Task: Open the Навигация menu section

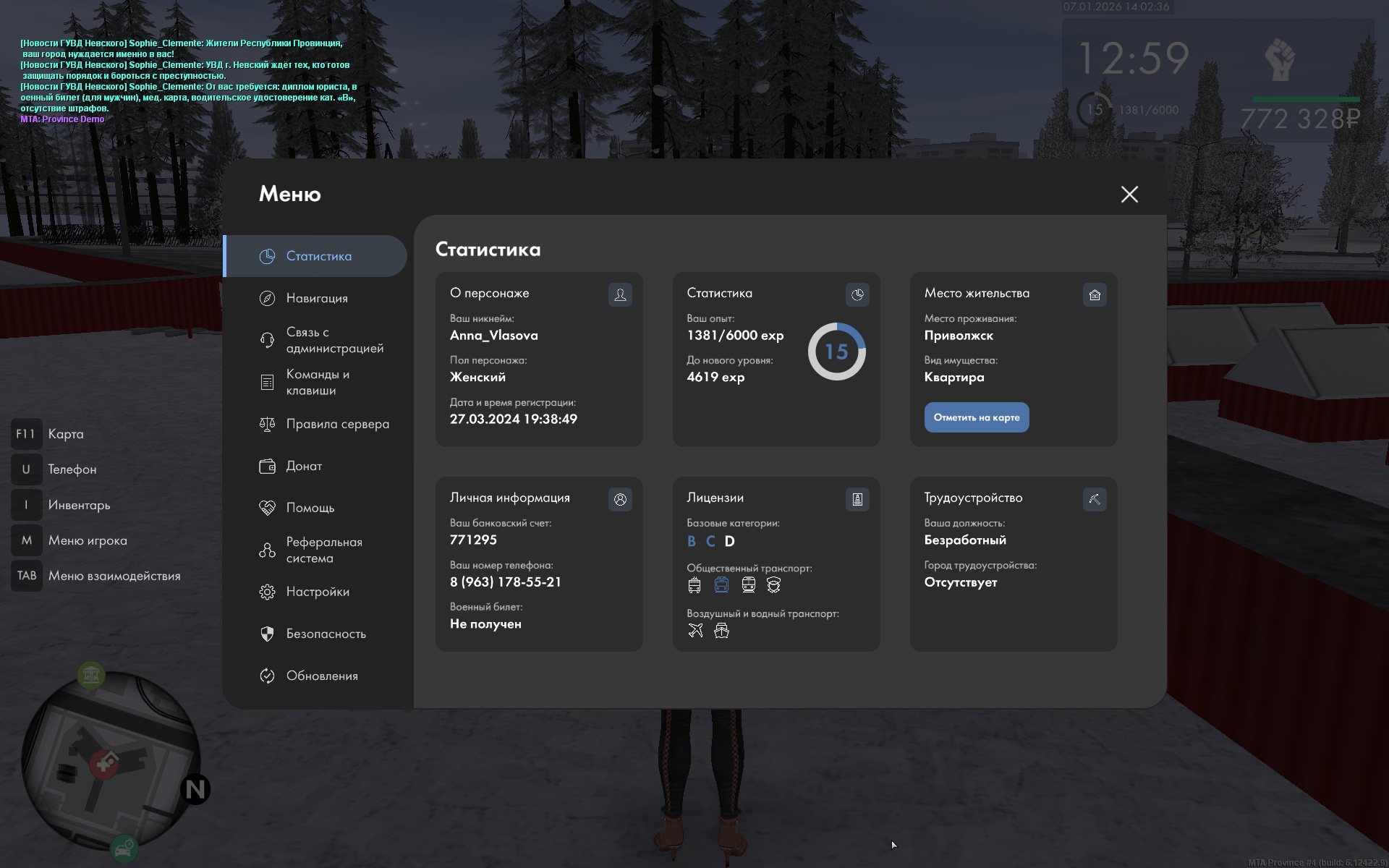Action: [x=317, y=298]
